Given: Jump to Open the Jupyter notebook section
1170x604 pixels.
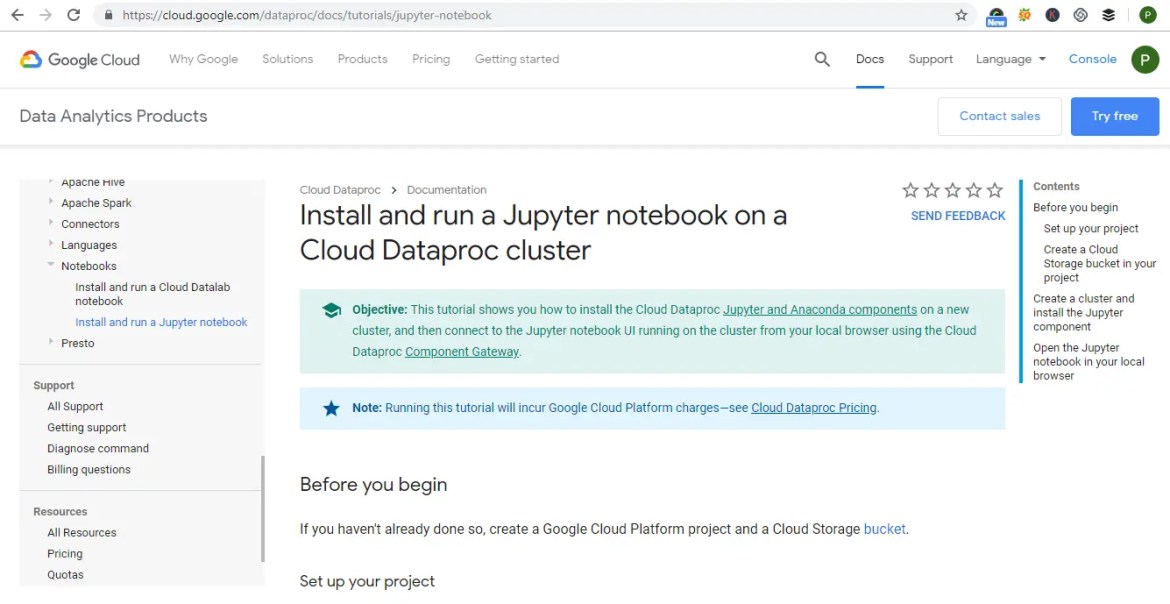Looking at the screenshot, I should point(1089,361).
